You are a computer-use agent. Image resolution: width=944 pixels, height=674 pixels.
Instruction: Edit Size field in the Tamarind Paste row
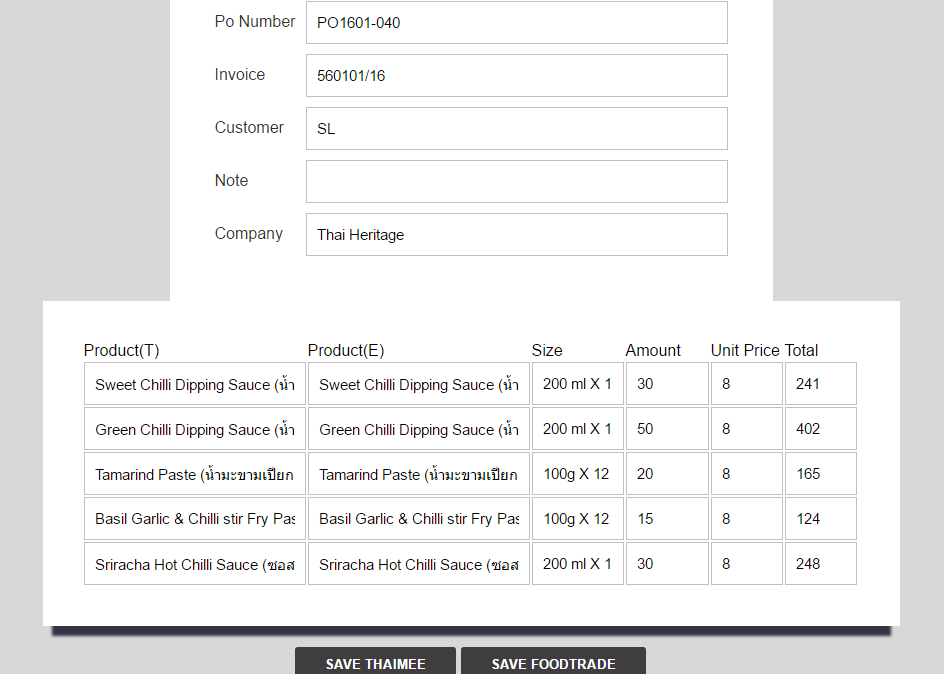coord(577,474)
